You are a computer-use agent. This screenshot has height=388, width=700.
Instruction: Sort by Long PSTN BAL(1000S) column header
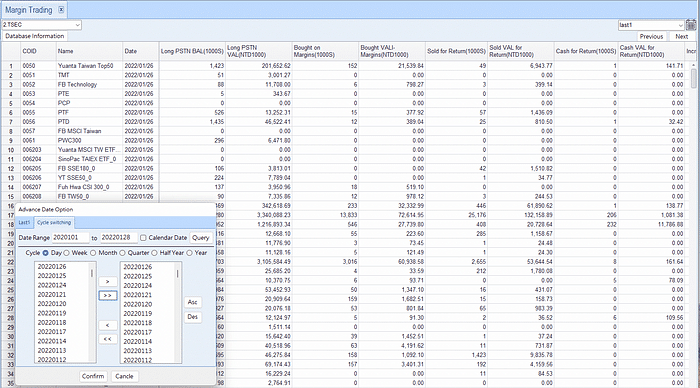click(x=192, y=51)
